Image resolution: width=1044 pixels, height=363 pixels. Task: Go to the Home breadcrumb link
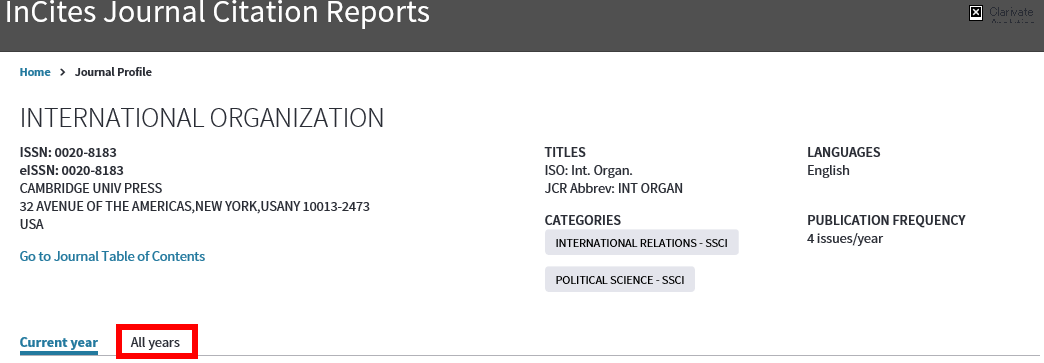click(35, 72)
